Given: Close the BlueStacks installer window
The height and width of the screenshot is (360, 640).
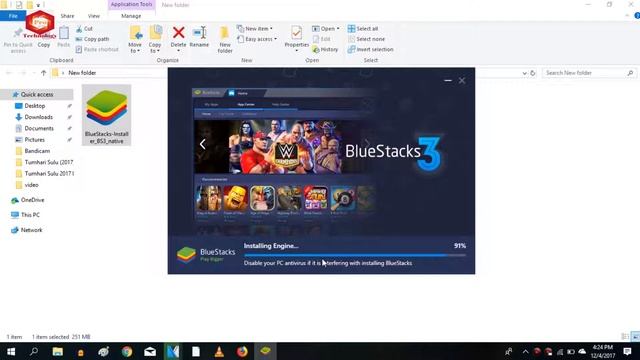Looking at the screenshot, I should [462, 81].
